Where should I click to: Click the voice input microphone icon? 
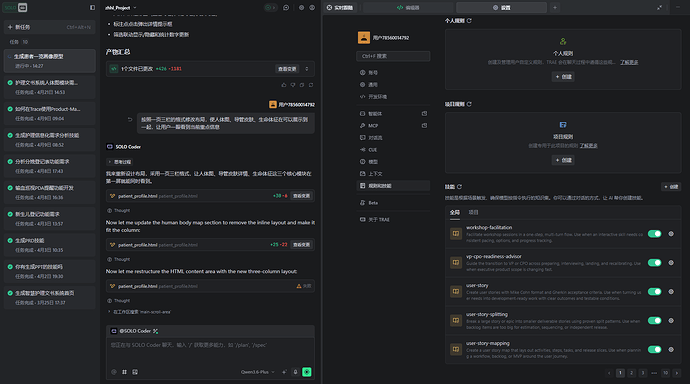(x=295, y=372)
